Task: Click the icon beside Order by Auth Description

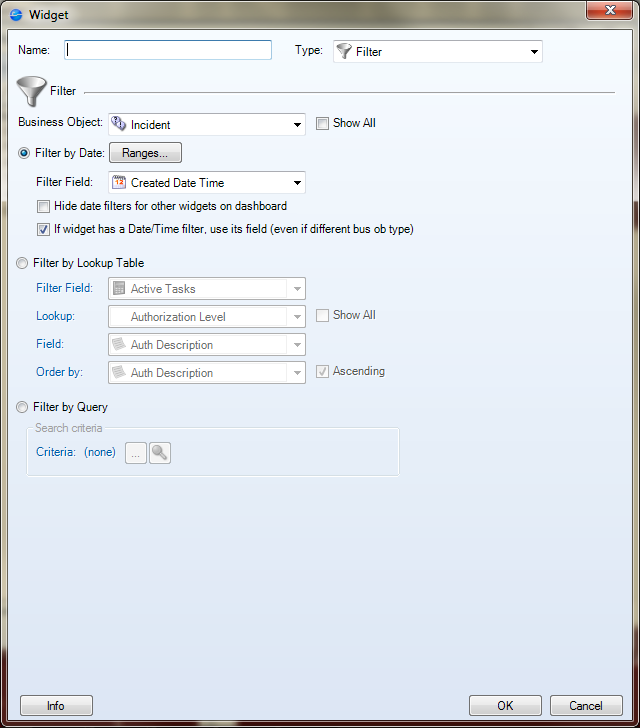Action: (x=119, y=372)
